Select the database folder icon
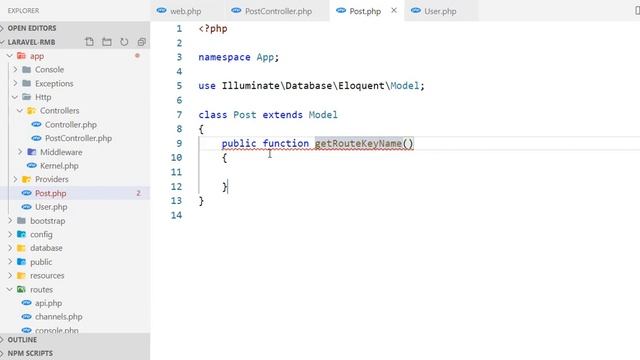 click(22, 248)
